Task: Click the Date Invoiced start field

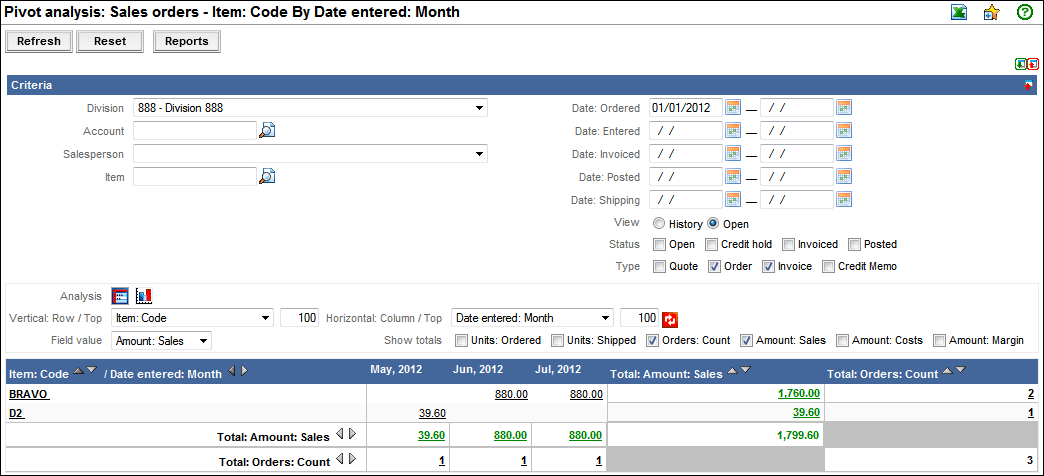Action: coord(685,154)
